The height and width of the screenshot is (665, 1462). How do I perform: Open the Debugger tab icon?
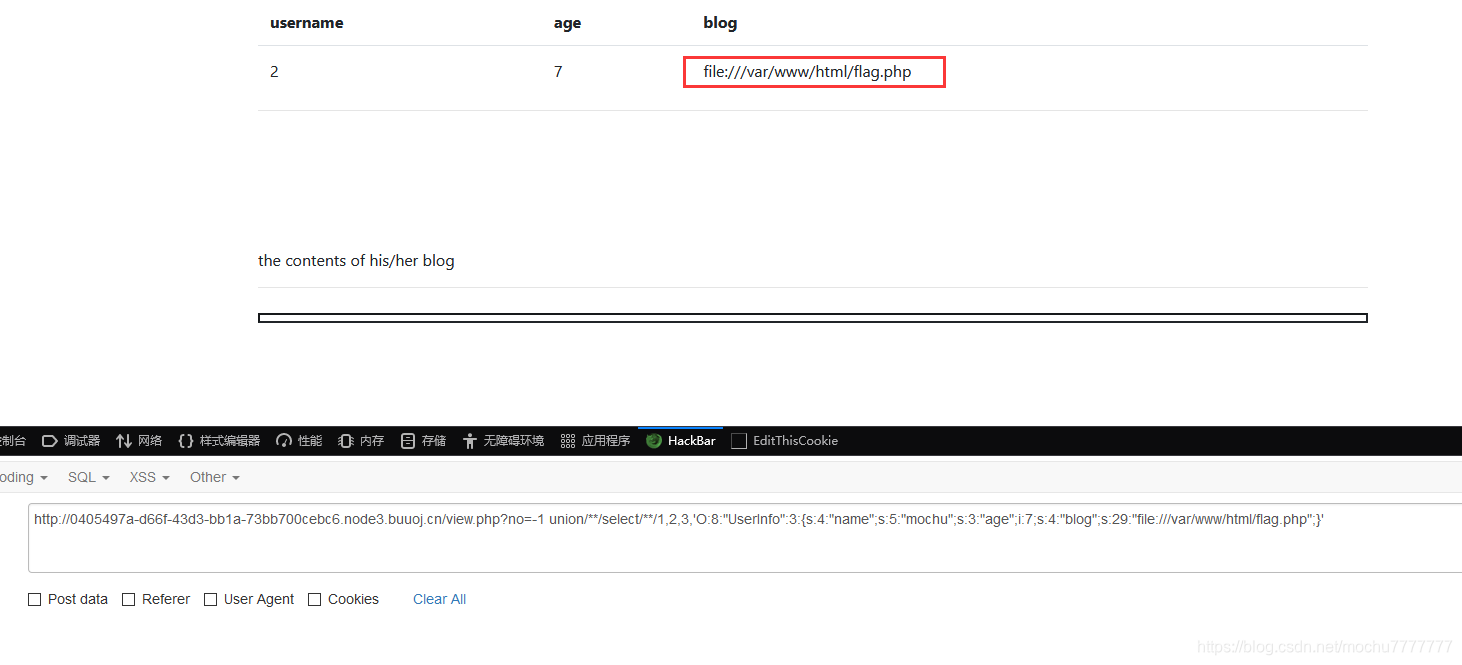click(50, 441)
